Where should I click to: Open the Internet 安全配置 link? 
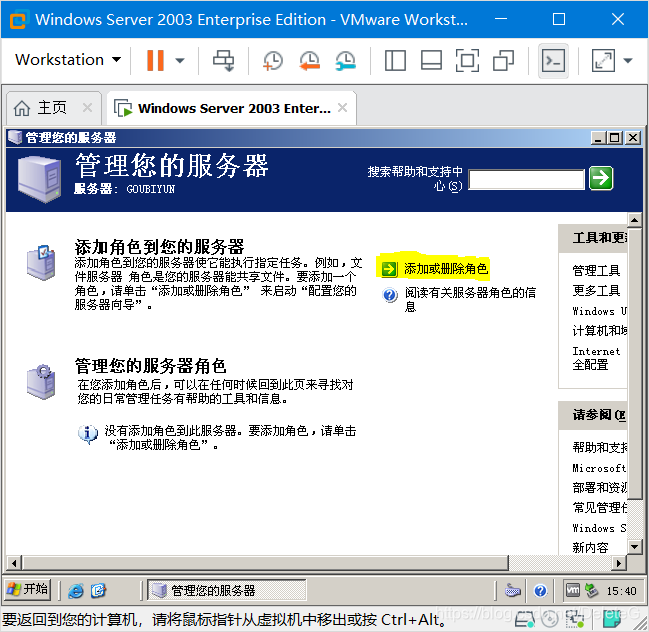click(596, 358)
